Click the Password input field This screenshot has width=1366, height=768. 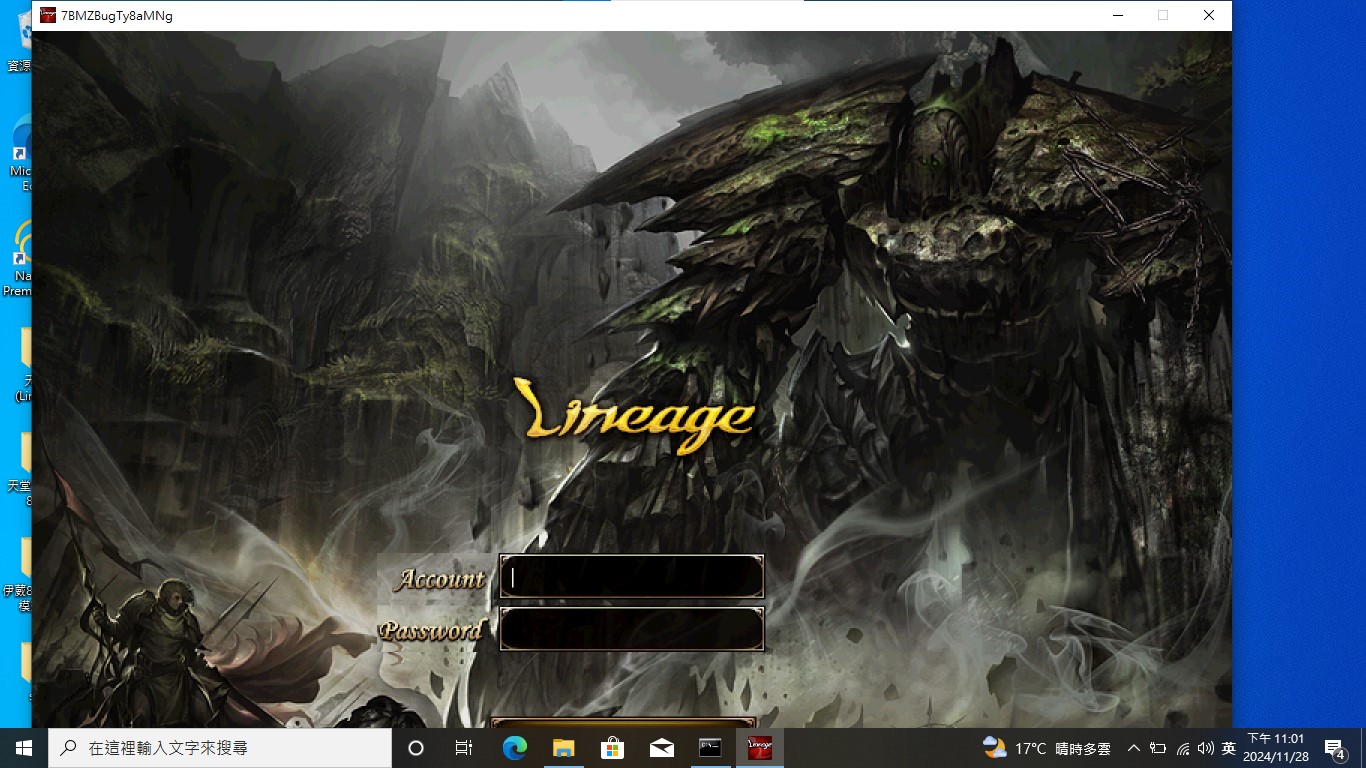tap(632, 629)
